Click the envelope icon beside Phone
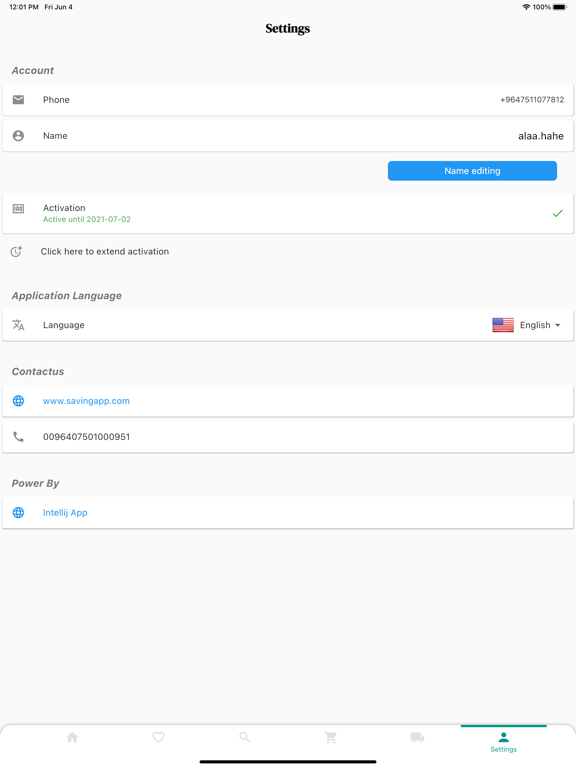This screenshot has height=768, width=576. 18,100
